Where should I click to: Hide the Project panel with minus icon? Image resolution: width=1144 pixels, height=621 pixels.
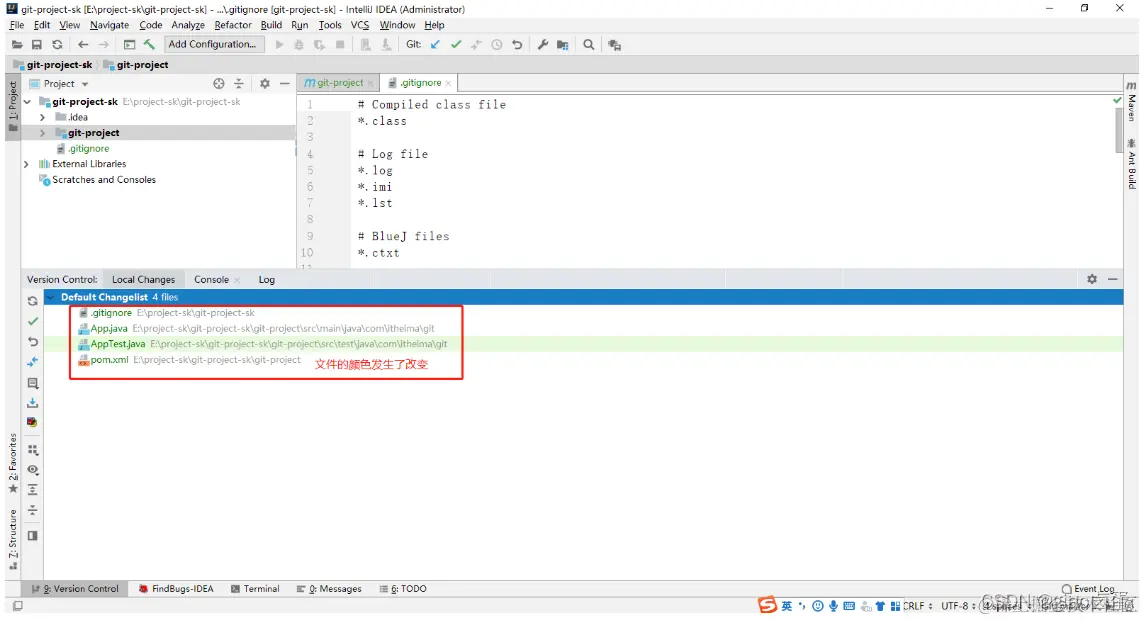point(285,84)
